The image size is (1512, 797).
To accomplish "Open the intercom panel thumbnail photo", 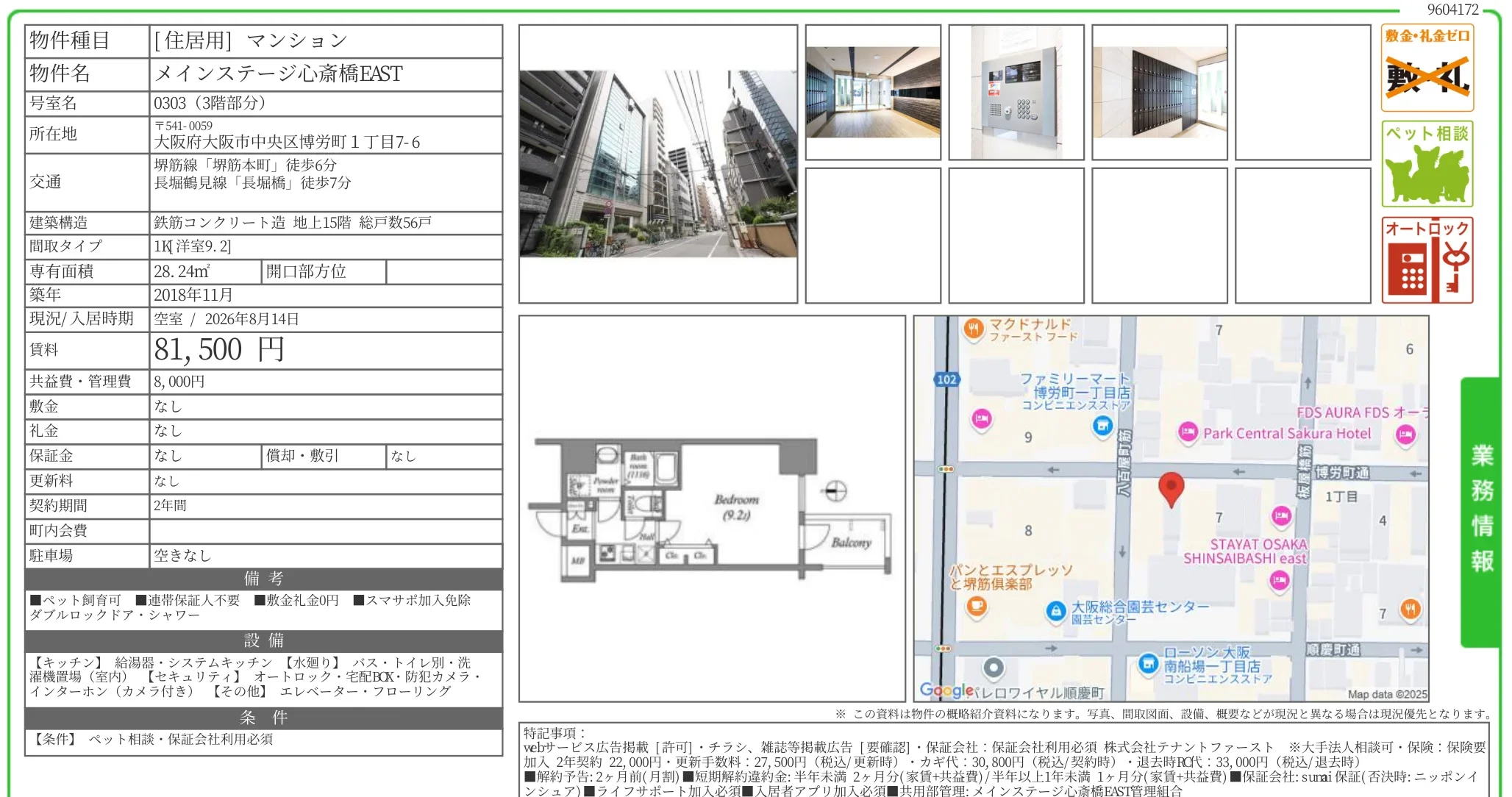I will coord(1016,93).
